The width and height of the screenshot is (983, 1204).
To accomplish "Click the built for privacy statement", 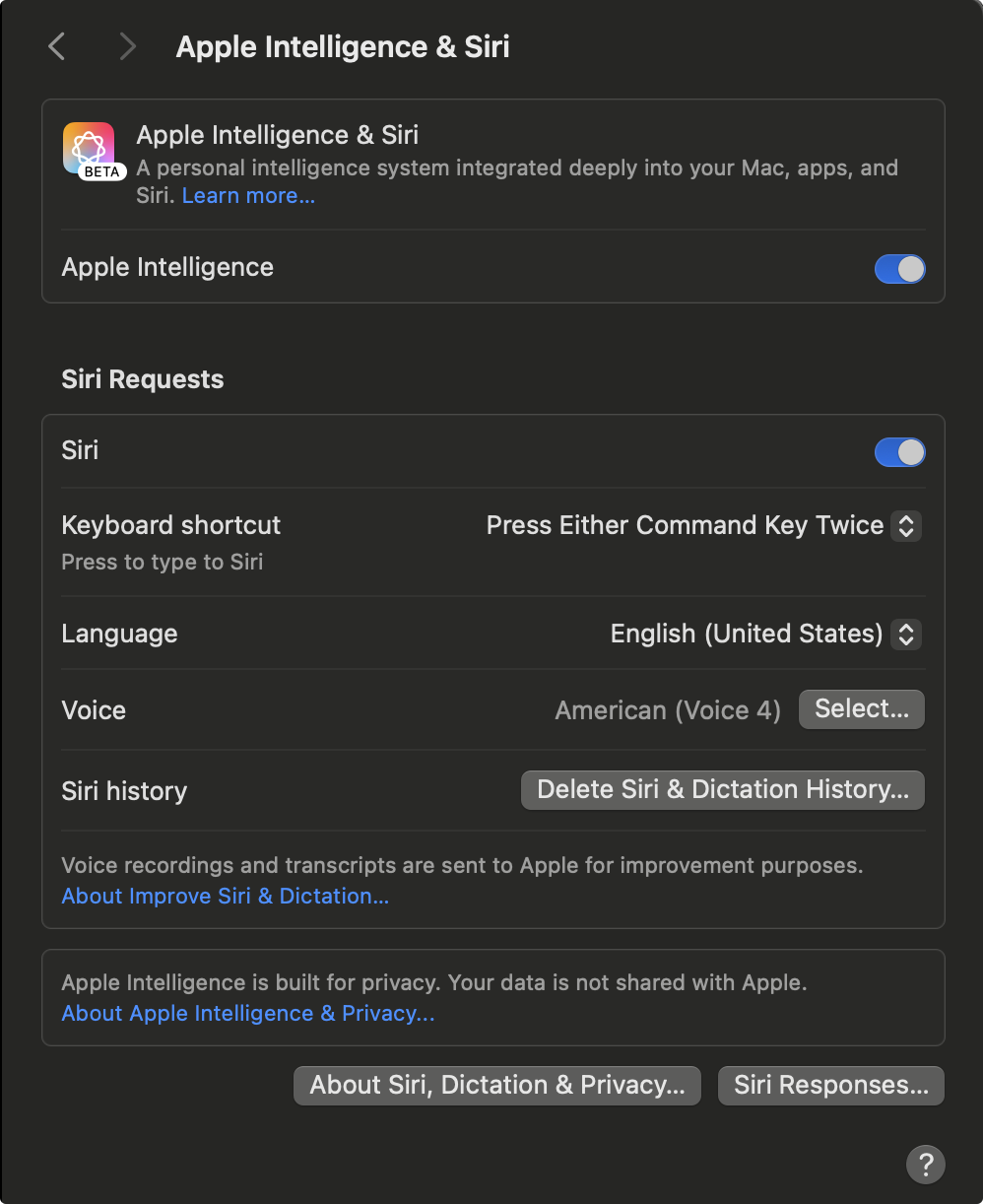I will coord(434,982).
